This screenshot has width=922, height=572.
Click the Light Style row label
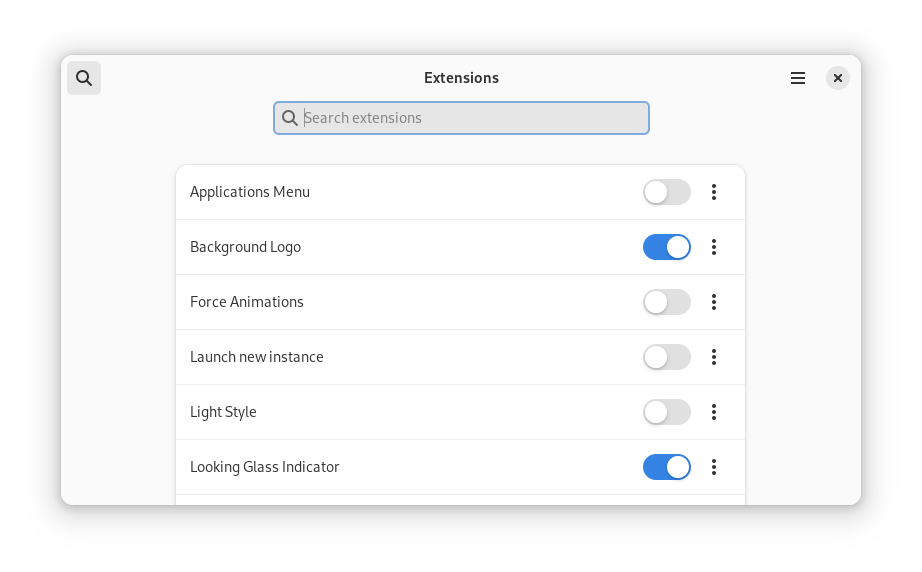[x=223, y=412]
